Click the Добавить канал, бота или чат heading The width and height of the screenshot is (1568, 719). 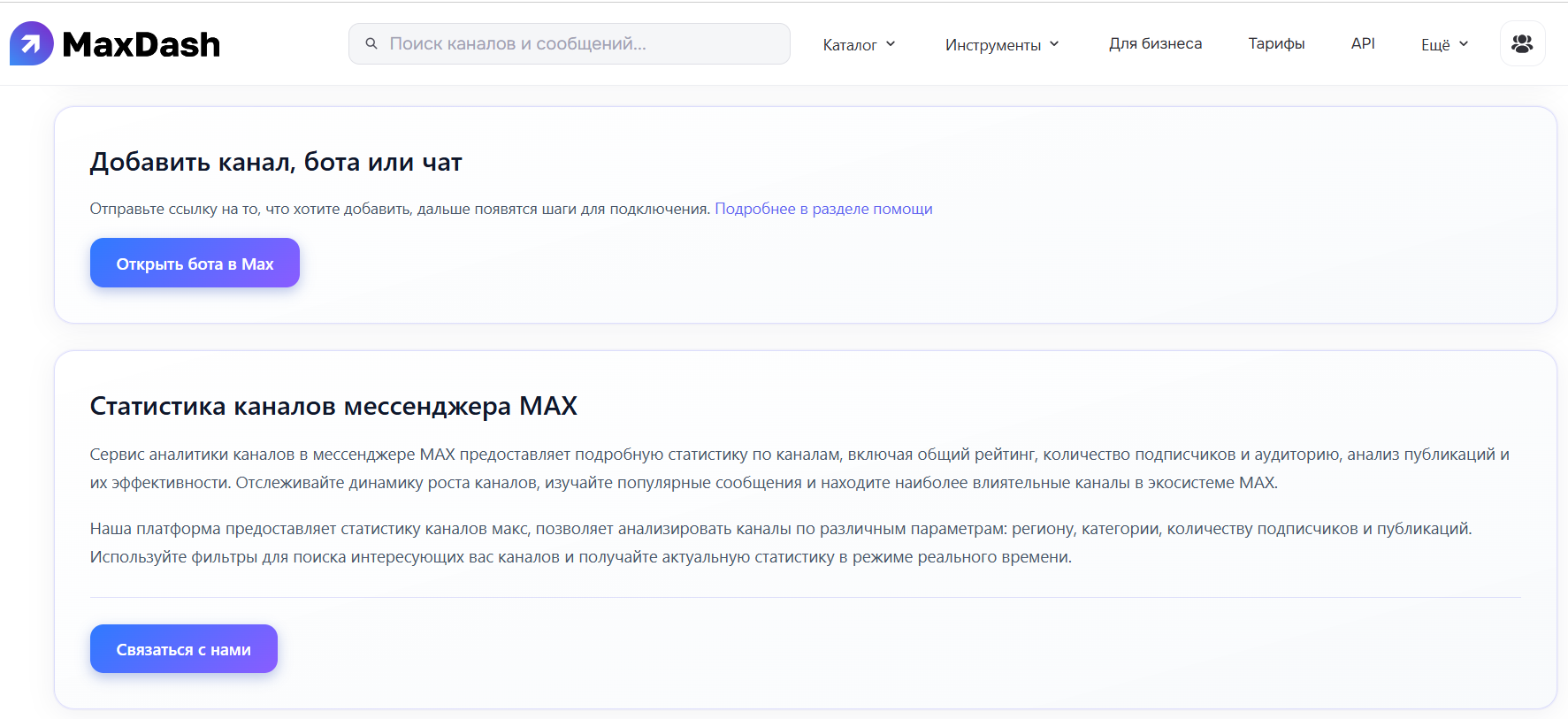click(x=276, y=162)
